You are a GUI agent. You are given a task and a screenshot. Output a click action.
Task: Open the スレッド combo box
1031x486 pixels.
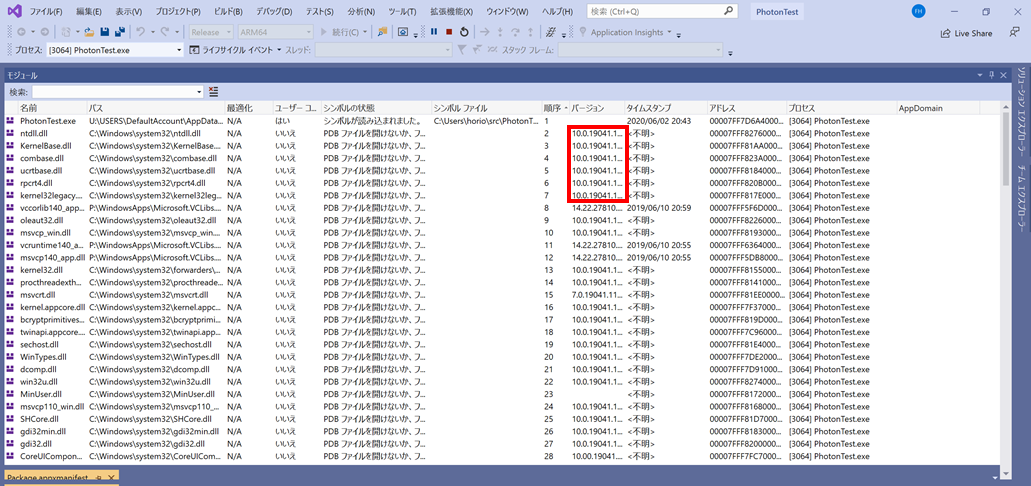click(x=383, y=50)
